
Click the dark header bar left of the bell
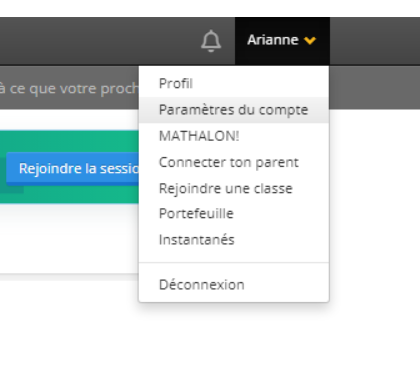pyautogui.click(x=100, y=41)
